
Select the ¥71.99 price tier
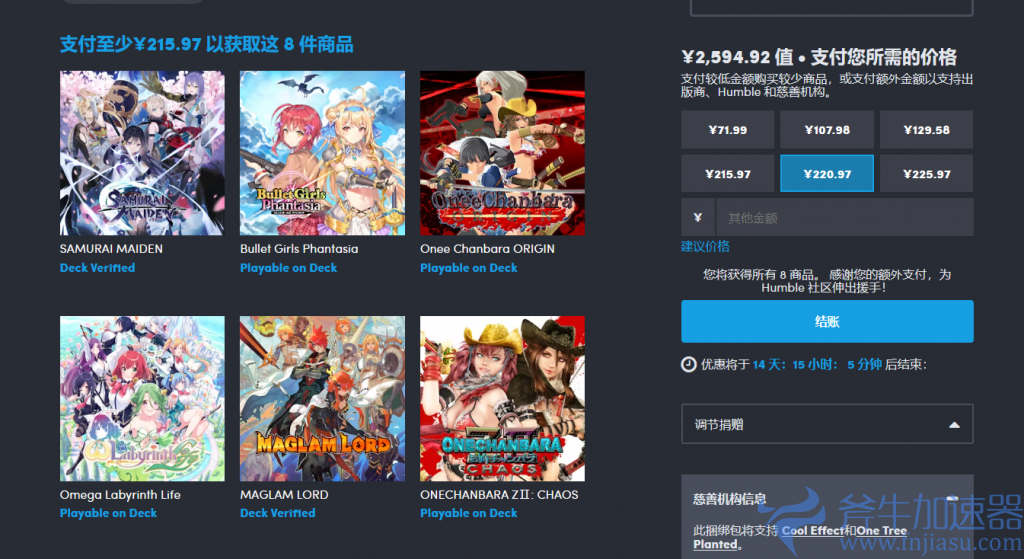728,129
